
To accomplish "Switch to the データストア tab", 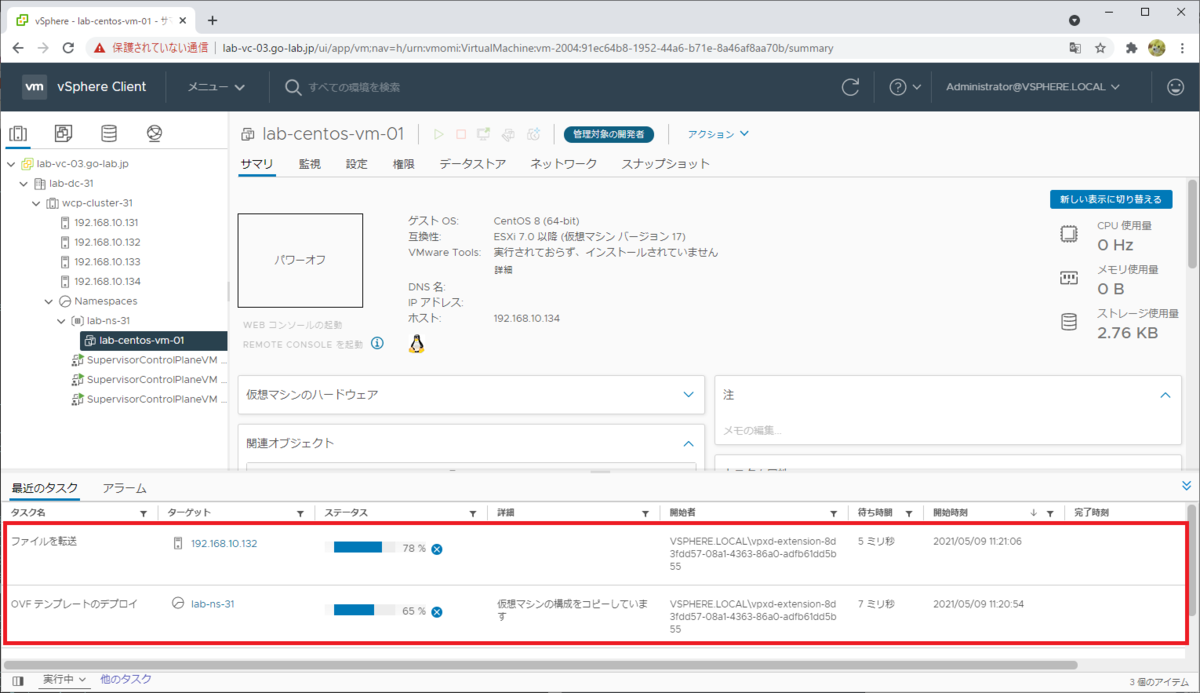I will (472, 164).
